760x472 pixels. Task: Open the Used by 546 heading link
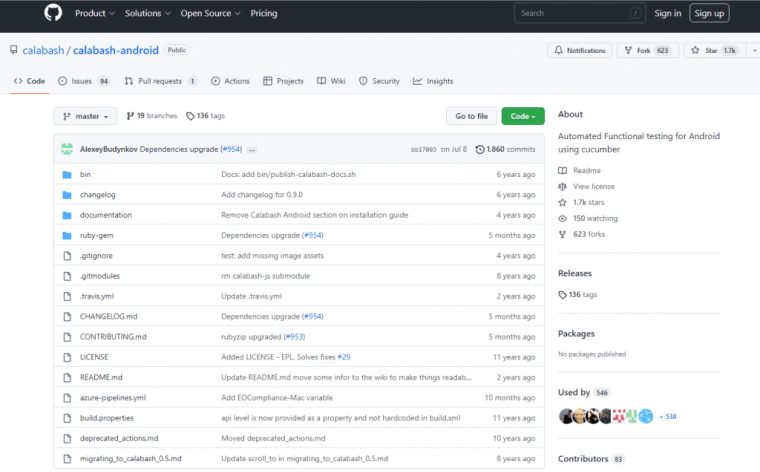coord(584,393)
